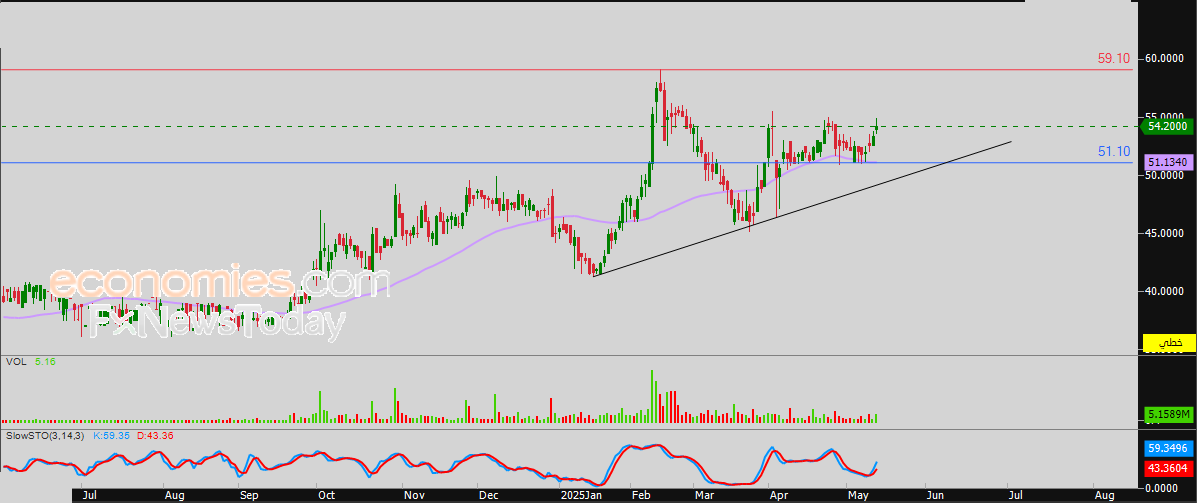Click the 40.0000 price axis label
This screenshot has width=1197, height=503.
click(1164, 292)
